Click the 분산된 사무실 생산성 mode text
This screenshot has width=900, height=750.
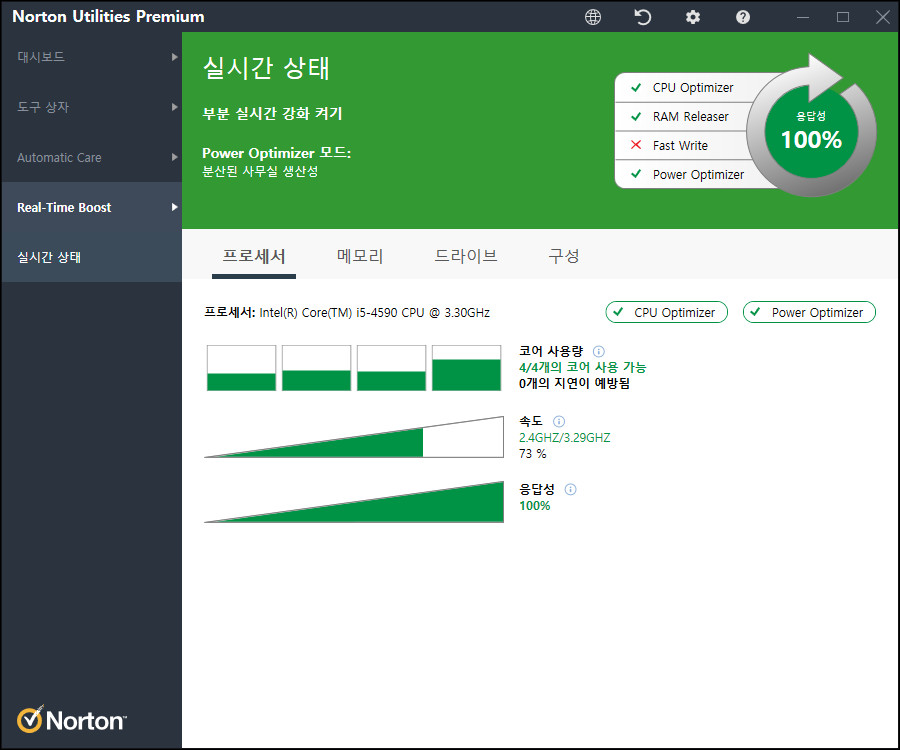point(260,172)
